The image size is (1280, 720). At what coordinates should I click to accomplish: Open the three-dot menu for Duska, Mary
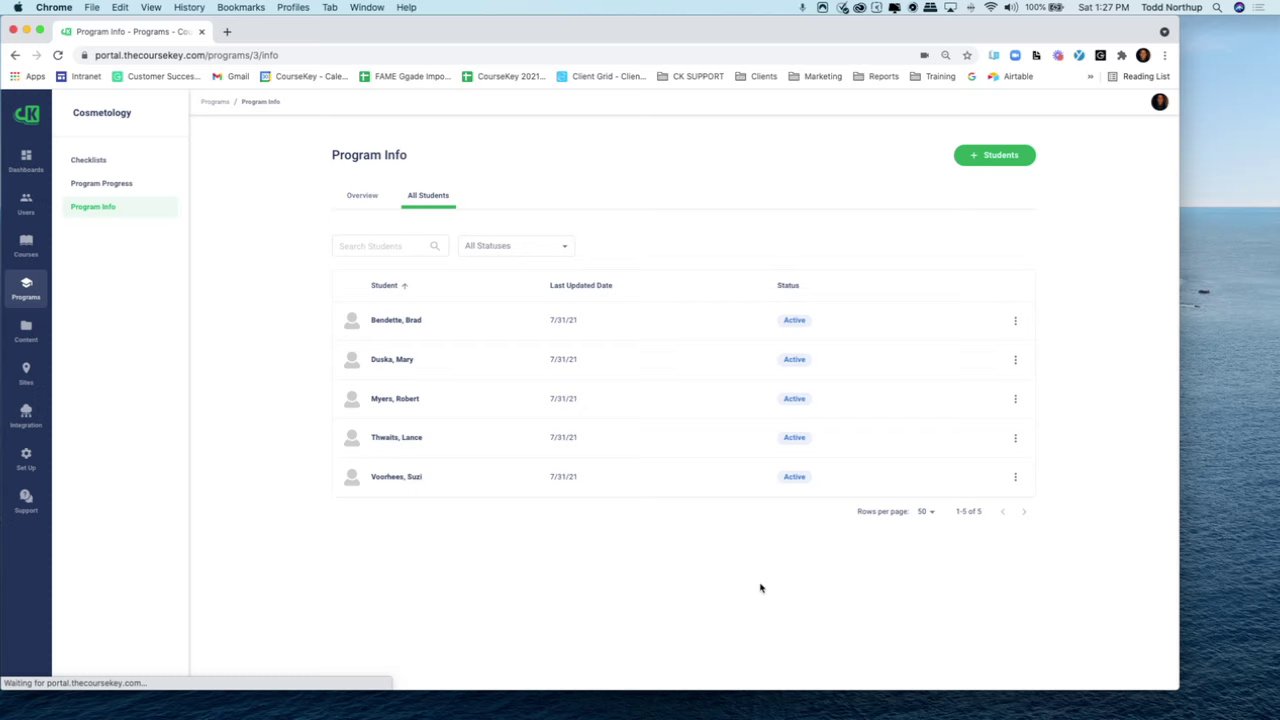pos(1015,360)
